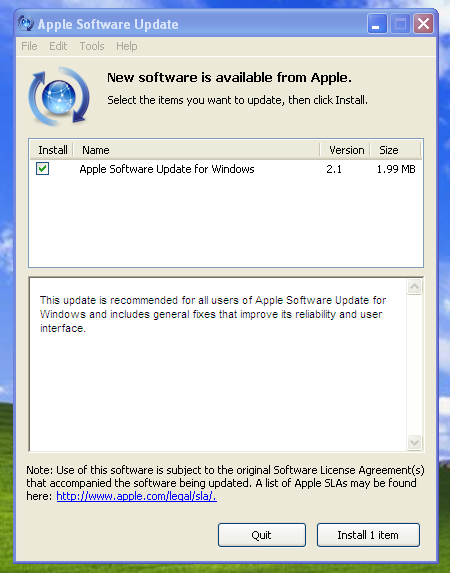Click the Install 1 item button
The height and width of the screenshot is (573, 450).
click(x=368, y=535)
